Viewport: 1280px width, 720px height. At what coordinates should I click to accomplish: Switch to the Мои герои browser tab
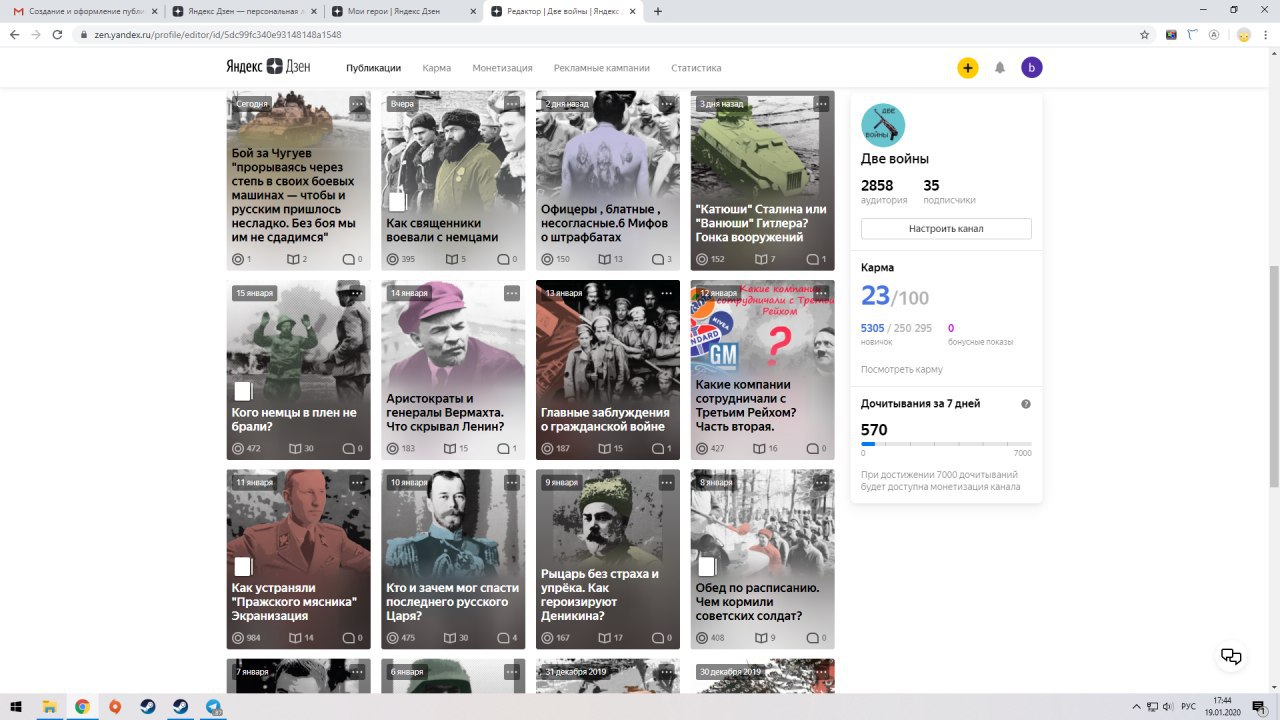402,11
